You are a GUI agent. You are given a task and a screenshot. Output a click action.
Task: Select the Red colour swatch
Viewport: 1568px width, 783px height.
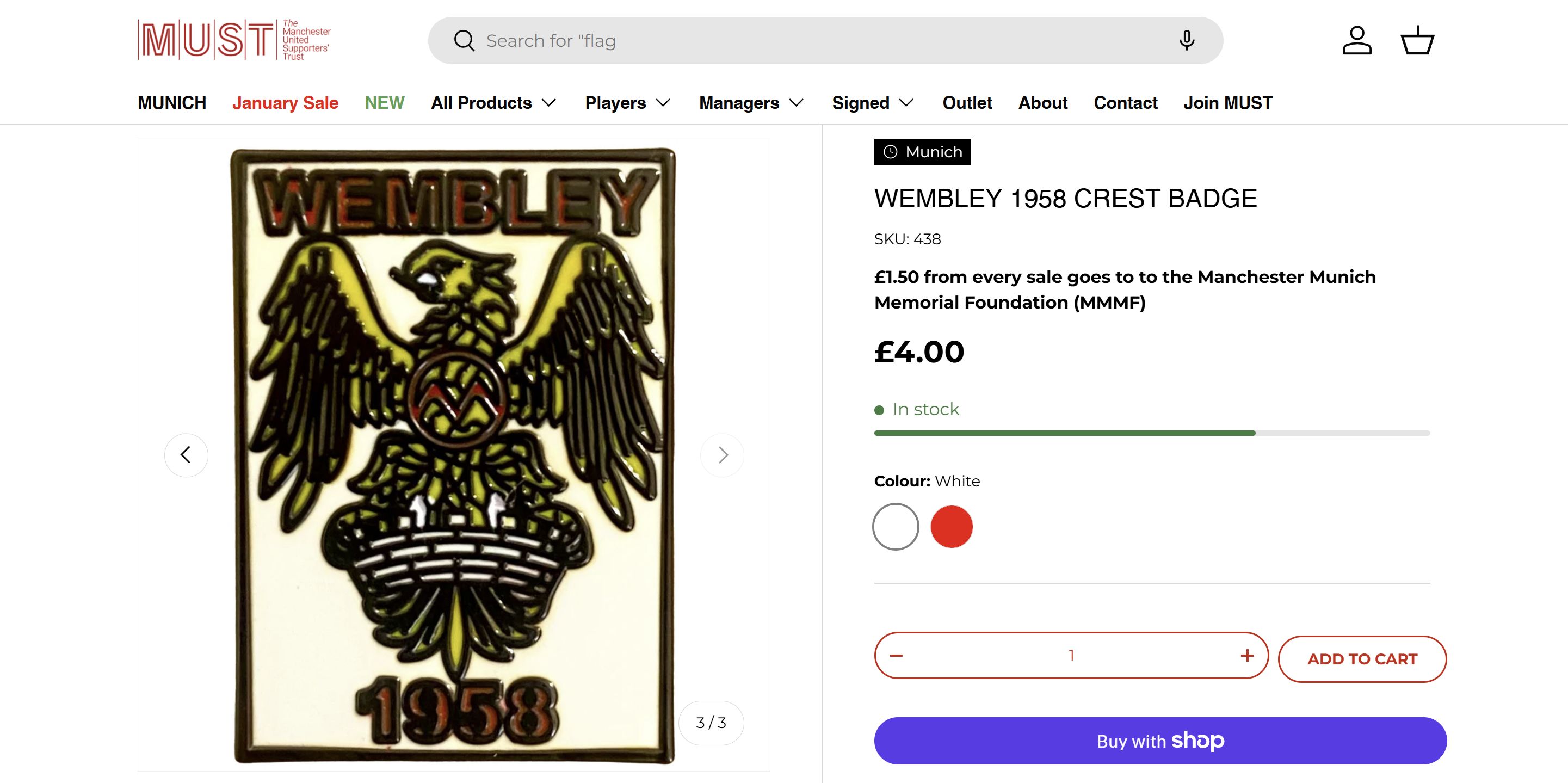coord(952,527)
